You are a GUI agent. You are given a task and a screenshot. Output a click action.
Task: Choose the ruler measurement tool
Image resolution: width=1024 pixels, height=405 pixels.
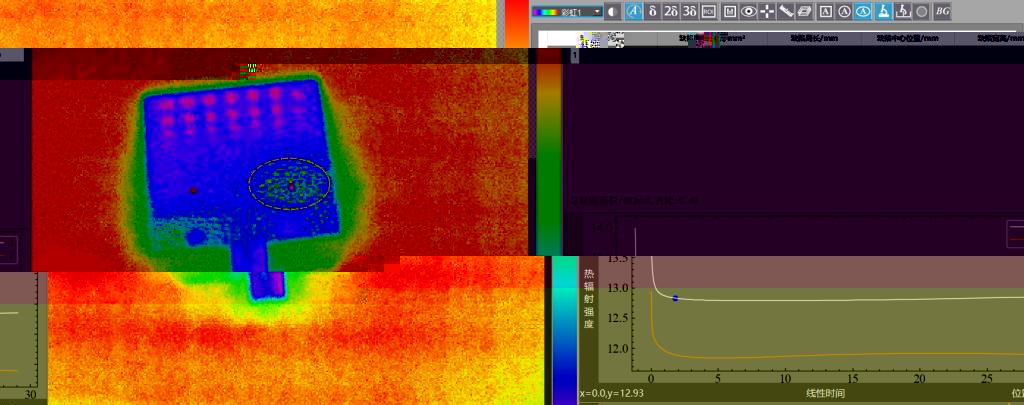[786, 11]
